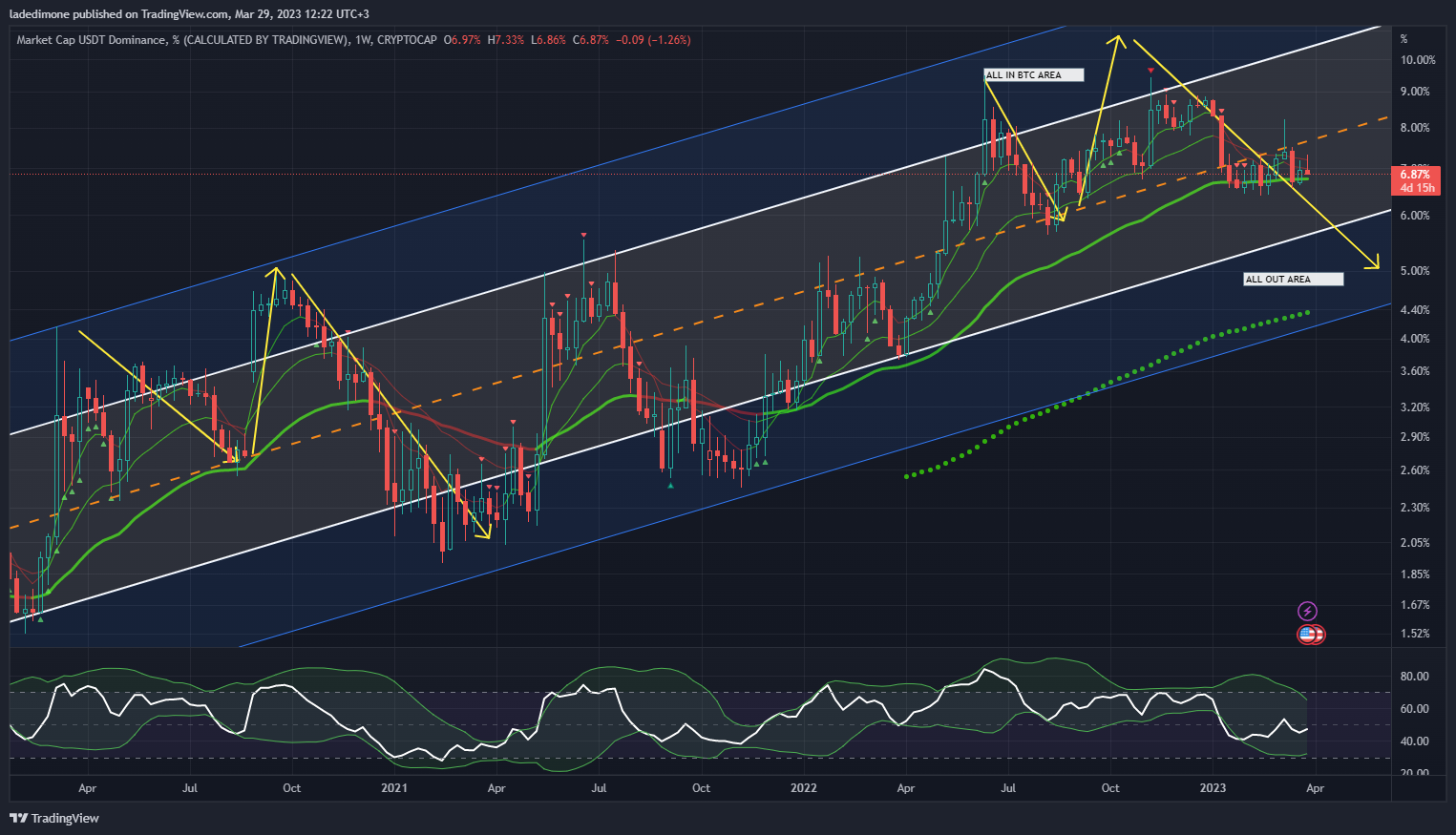The width and height of the screenshot is (1456, 835).
Task: Click the 2023 label on time axis
Action: 1213,788
